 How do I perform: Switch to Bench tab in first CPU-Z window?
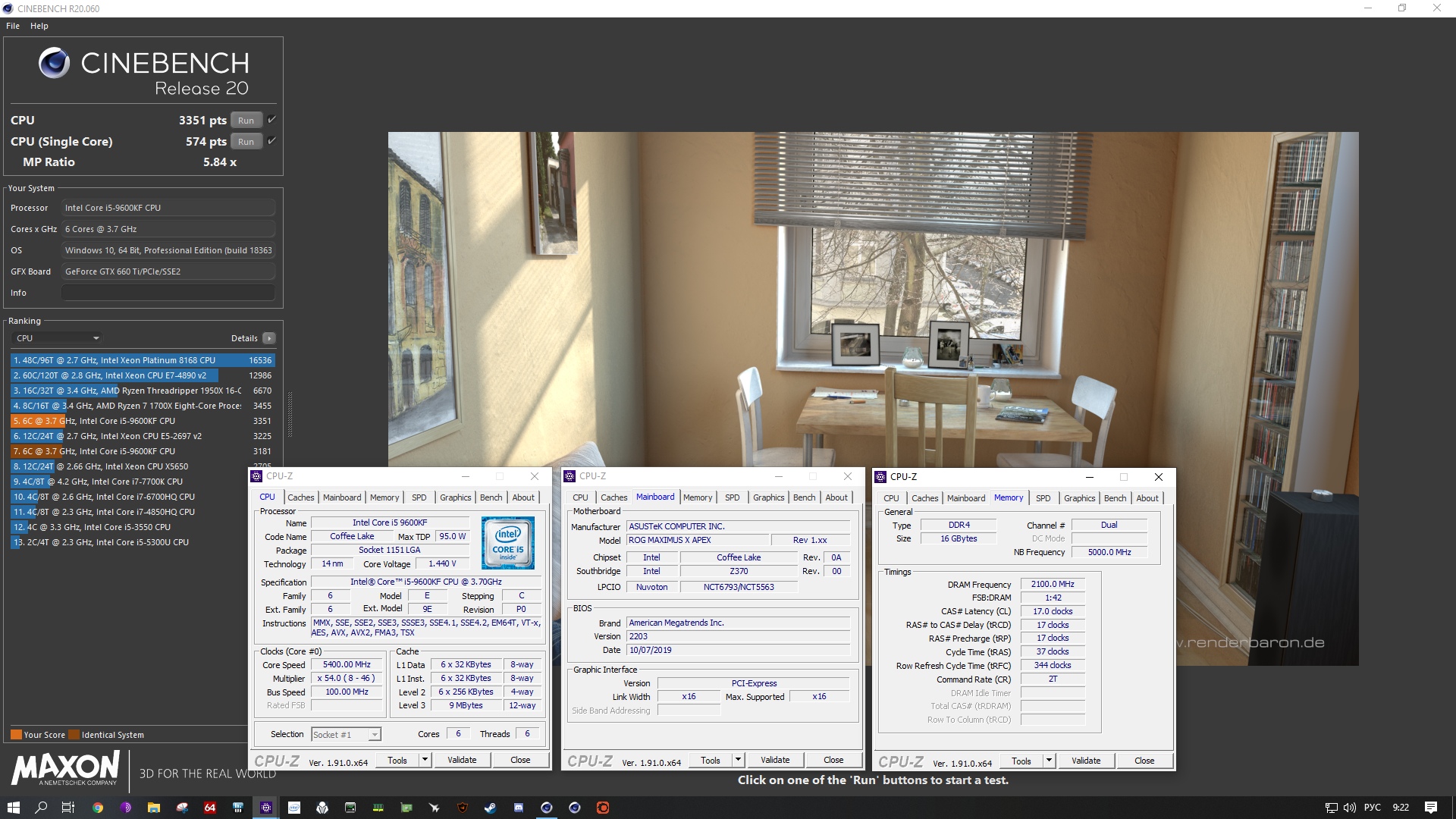[x=491, y=497]
